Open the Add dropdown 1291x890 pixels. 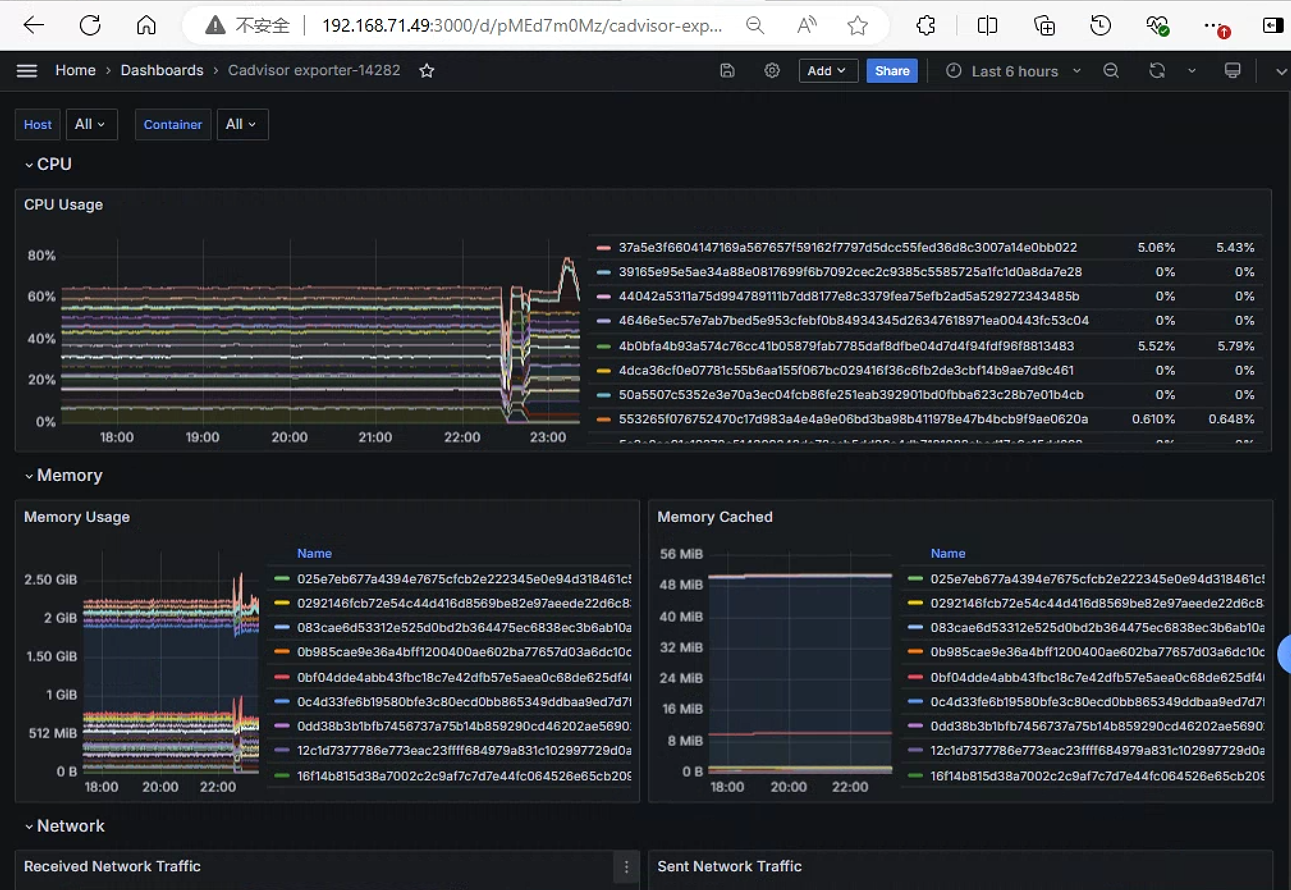coord(828,71)
